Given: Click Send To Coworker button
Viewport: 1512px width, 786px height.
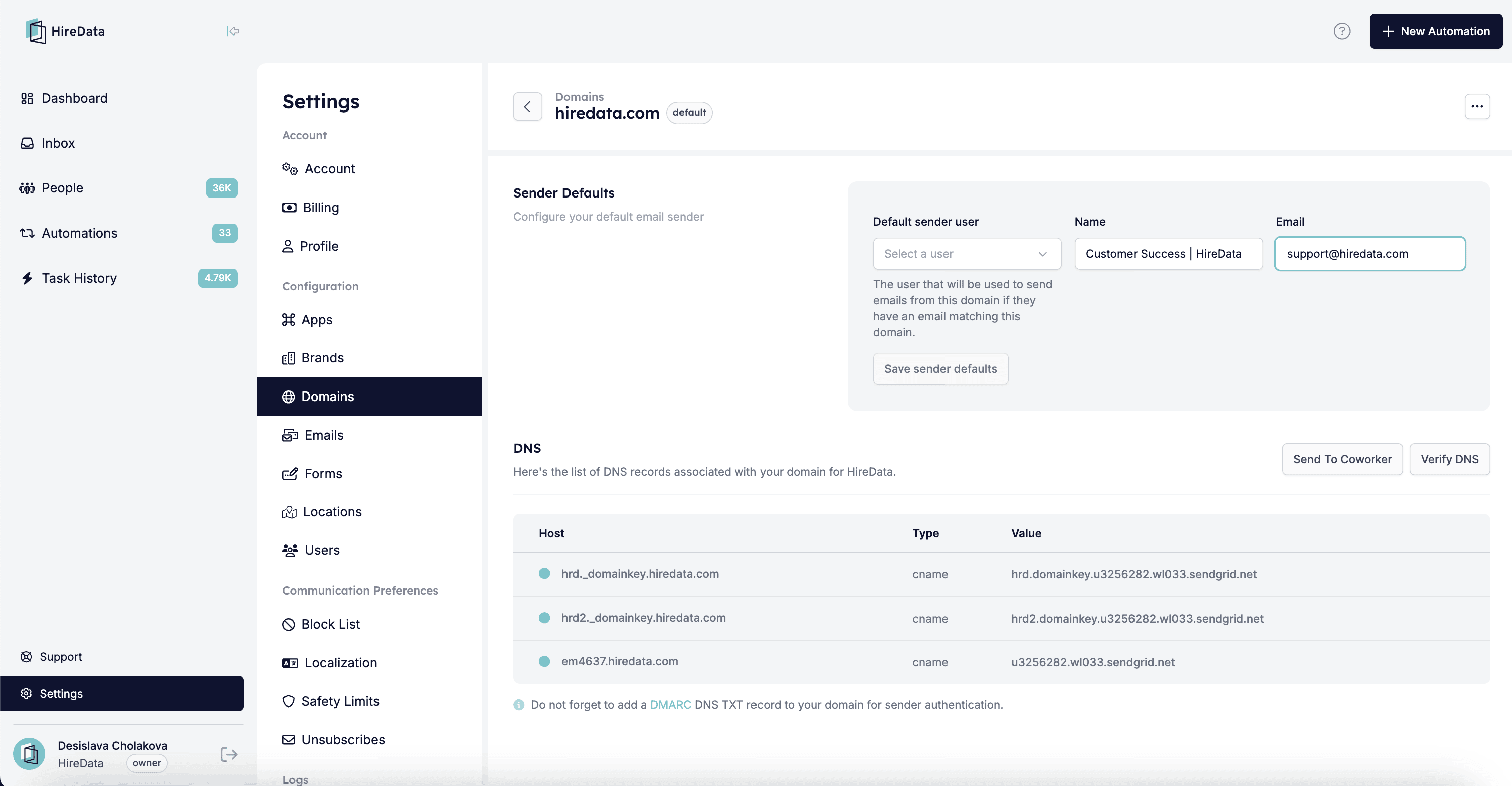Looking at the screenshot, I should tap(1343, 460).
